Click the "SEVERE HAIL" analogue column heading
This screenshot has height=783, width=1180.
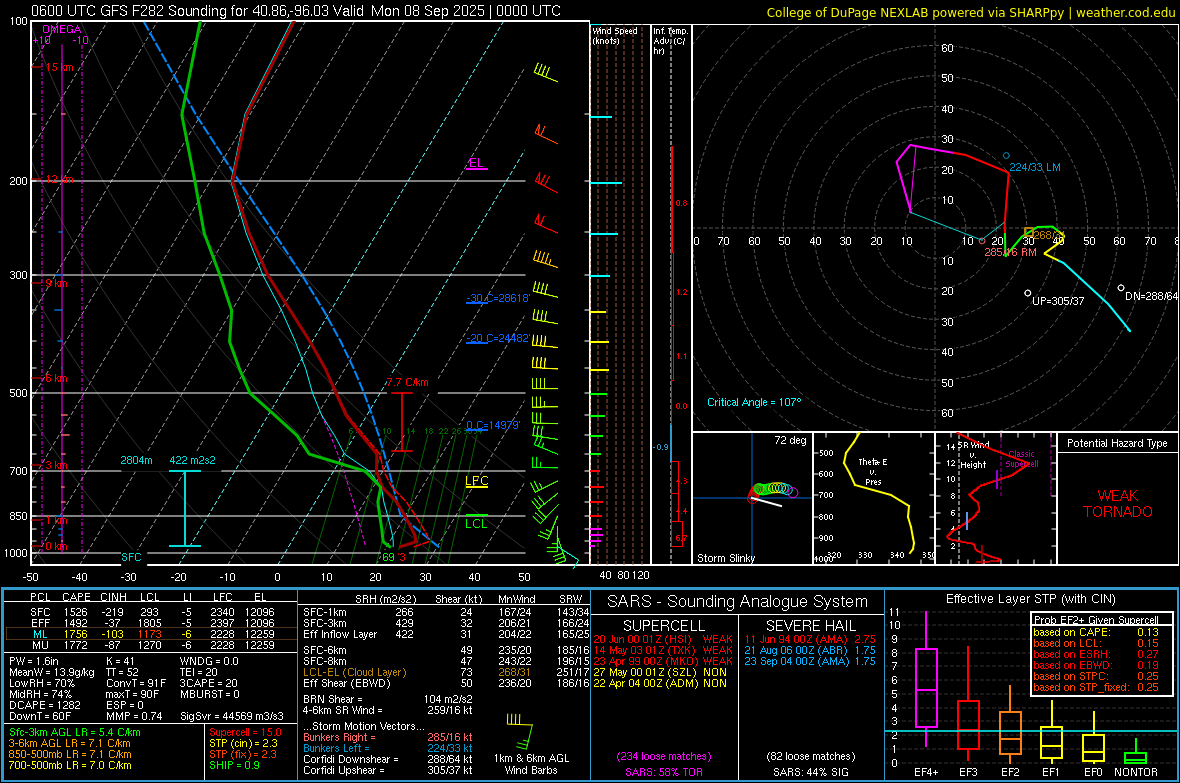tap(811, 626)
